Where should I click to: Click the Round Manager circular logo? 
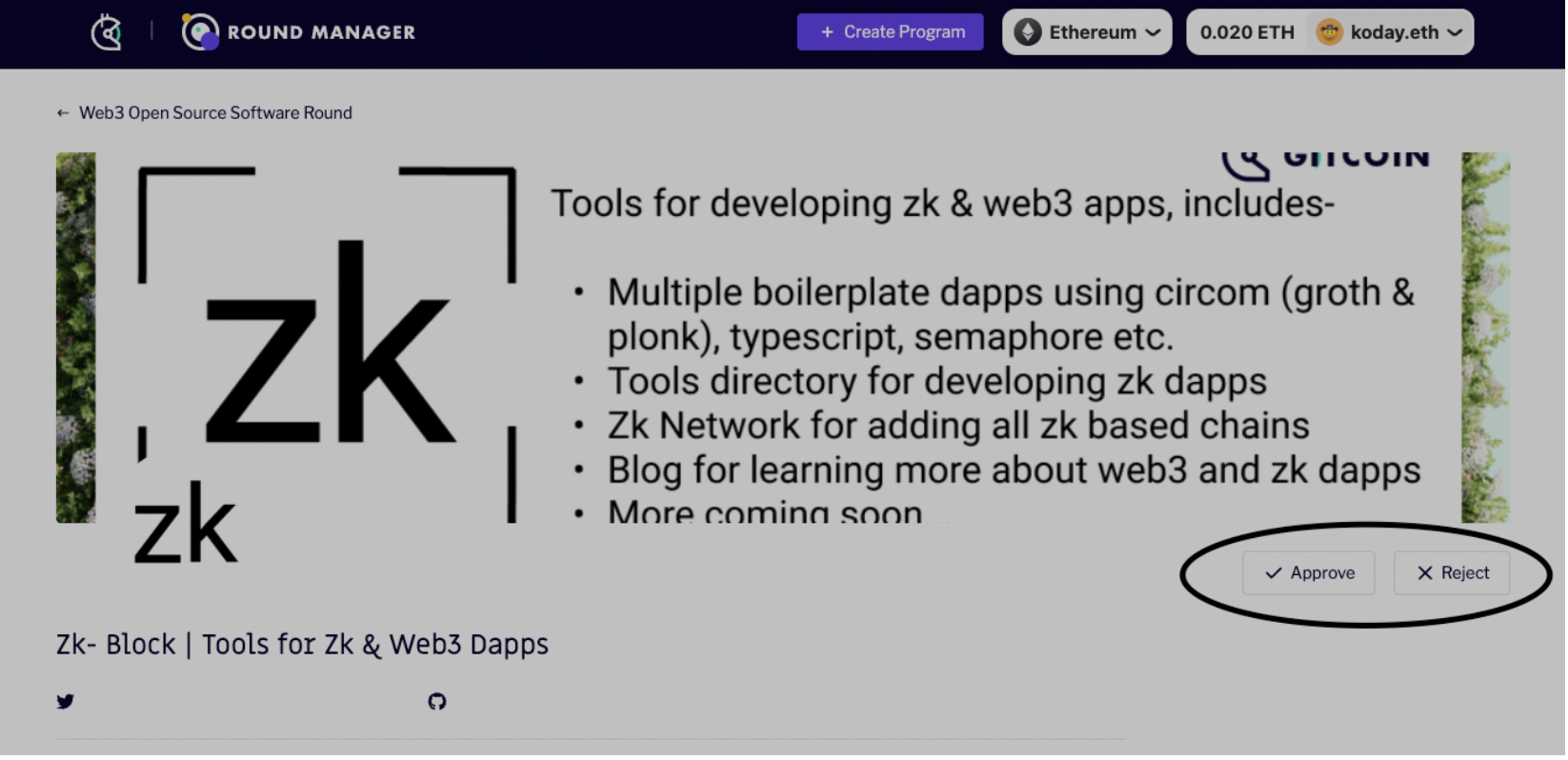(x=200, y=32)
